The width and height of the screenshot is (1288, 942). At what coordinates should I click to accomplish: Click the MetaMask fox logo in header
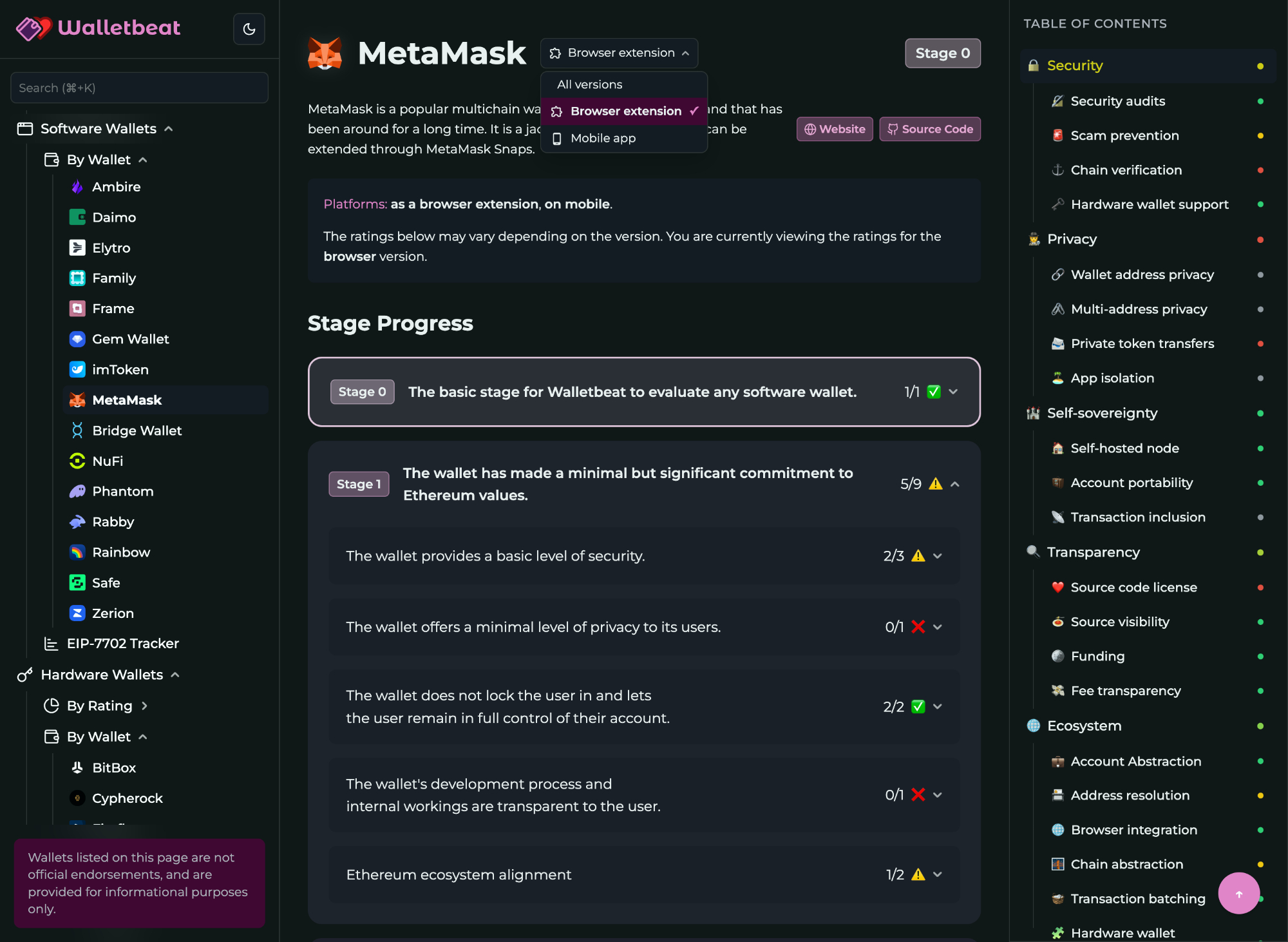pyautogui.click(x=325, y=53)
